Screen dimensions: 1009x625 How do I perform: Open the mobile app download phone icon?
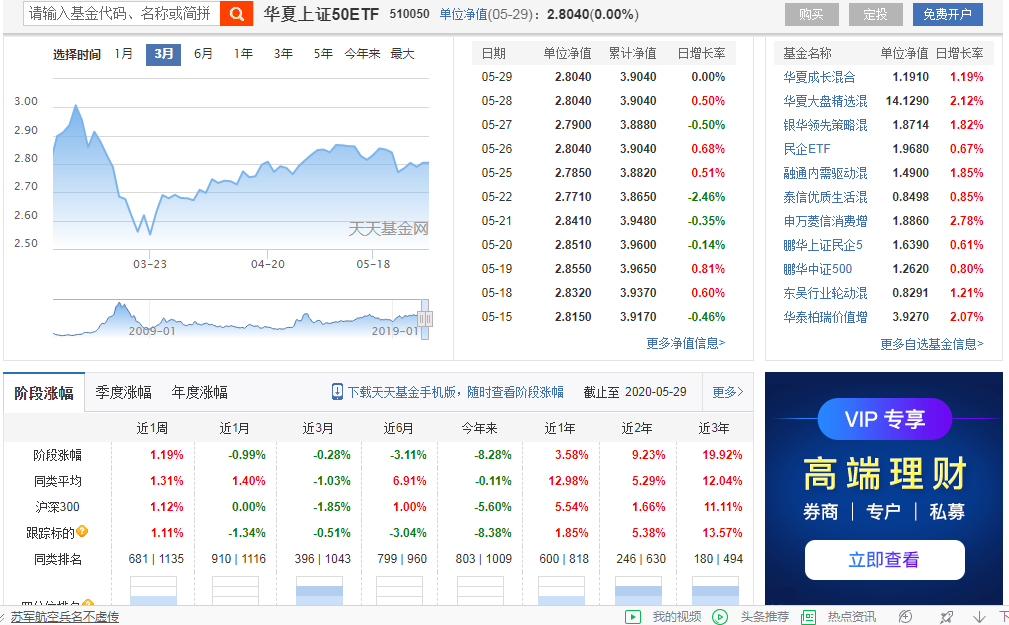coord(337,392)
